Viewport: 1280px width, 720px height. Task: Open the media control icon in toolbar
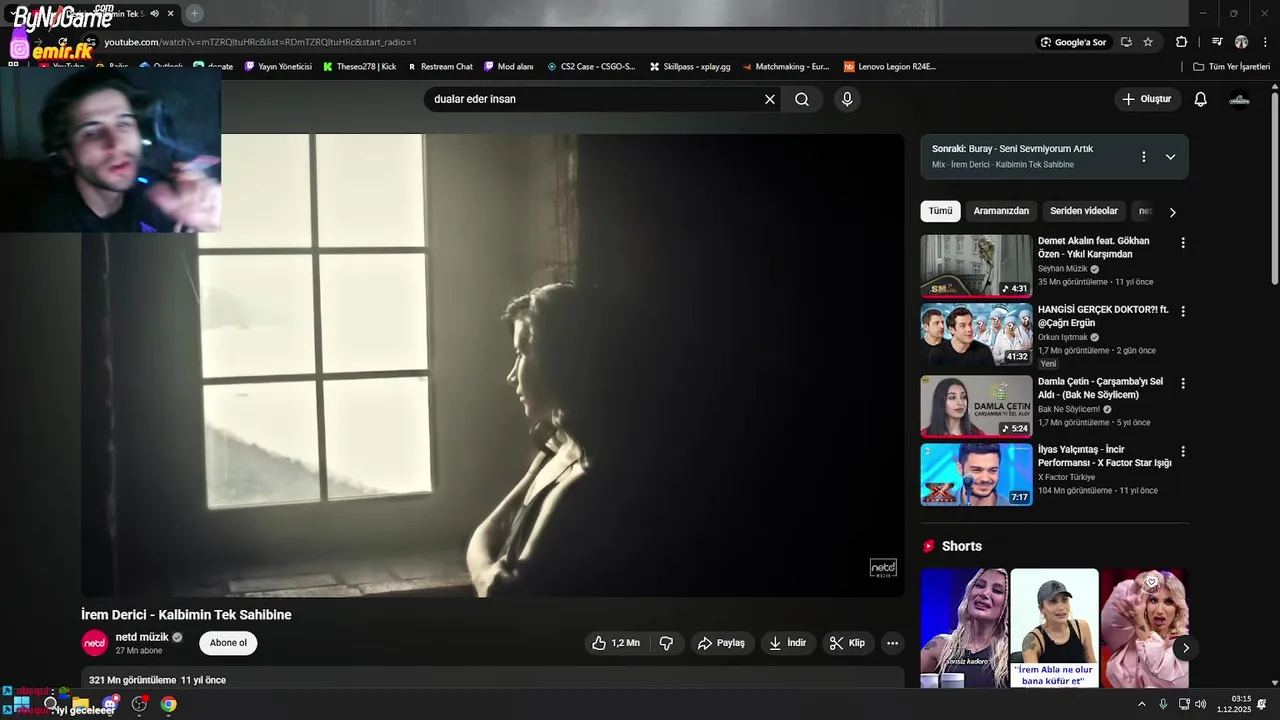(x=1217, y=42)
